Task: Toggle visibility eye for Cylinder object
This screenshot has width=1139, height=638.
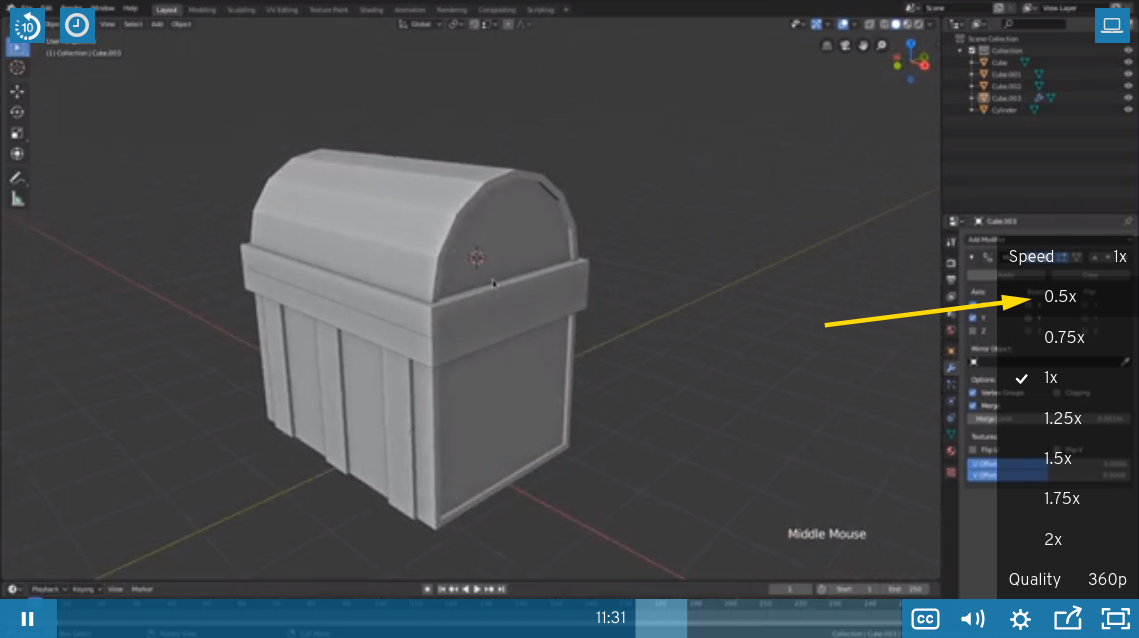Action: 1128,110
